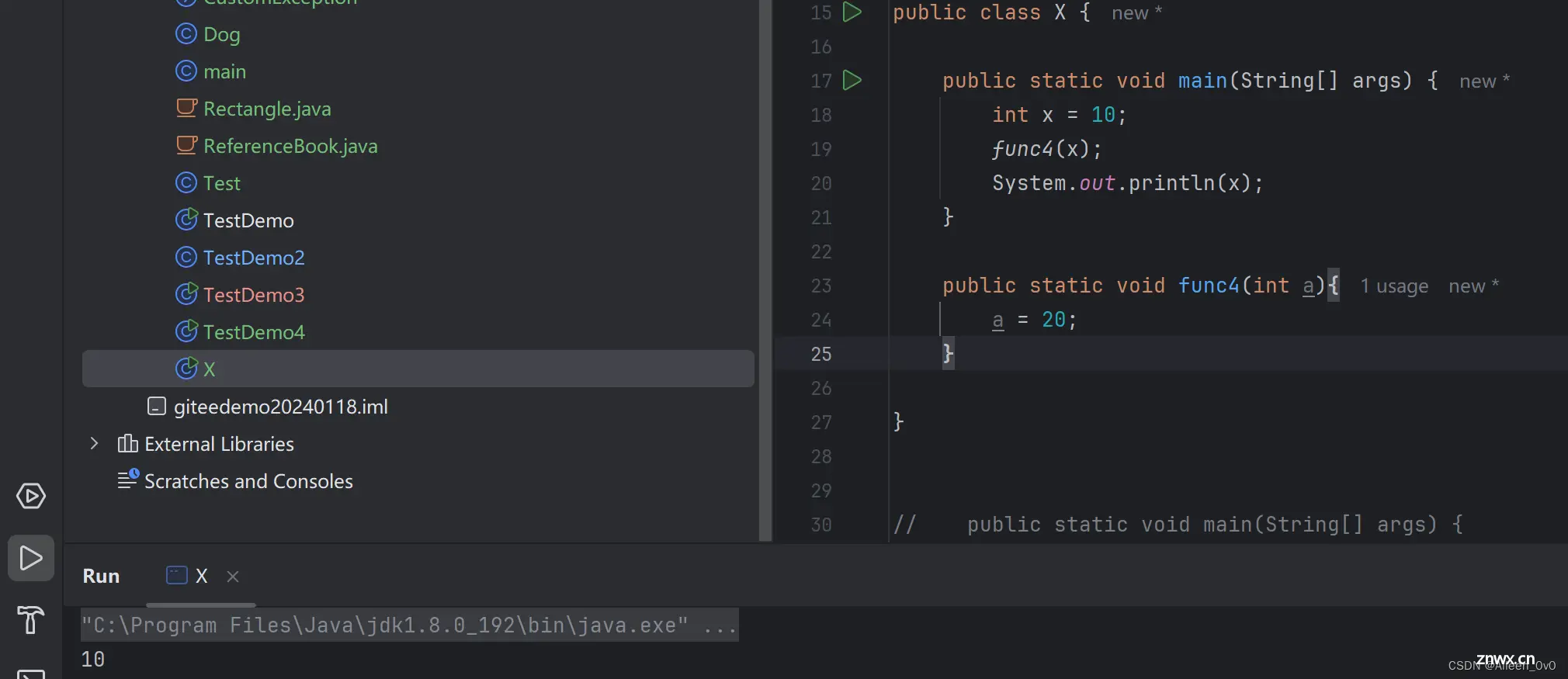The width and height of the screenshot is (1568, 679).
Task: Close the X run tab
Action: [232, 576]
